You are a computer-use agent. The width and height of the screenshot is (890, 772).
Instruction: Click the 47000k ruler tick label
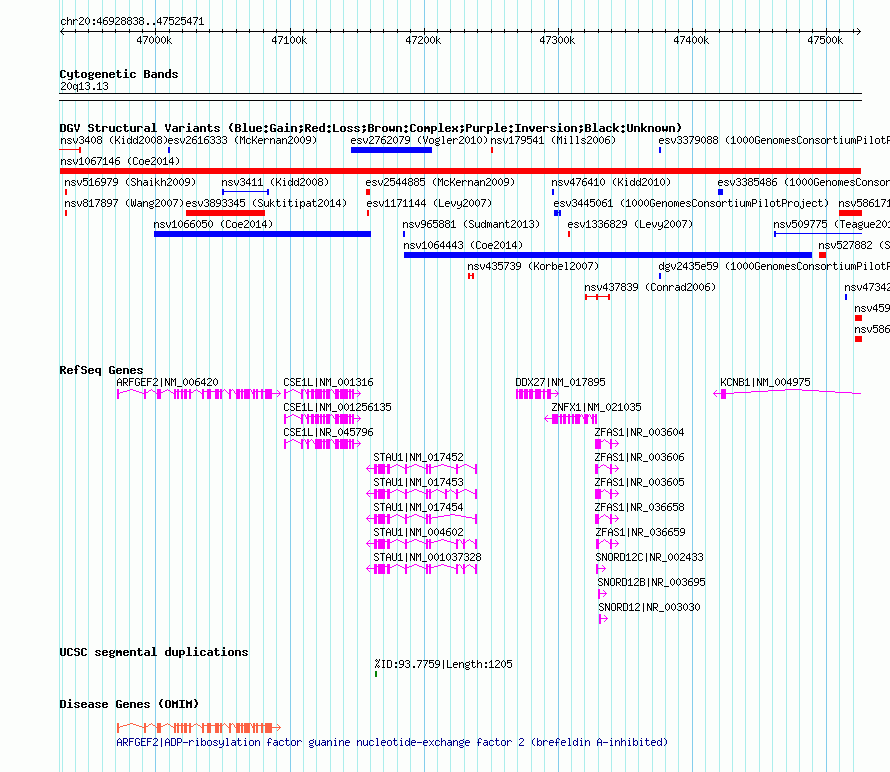tap(154, 40)
